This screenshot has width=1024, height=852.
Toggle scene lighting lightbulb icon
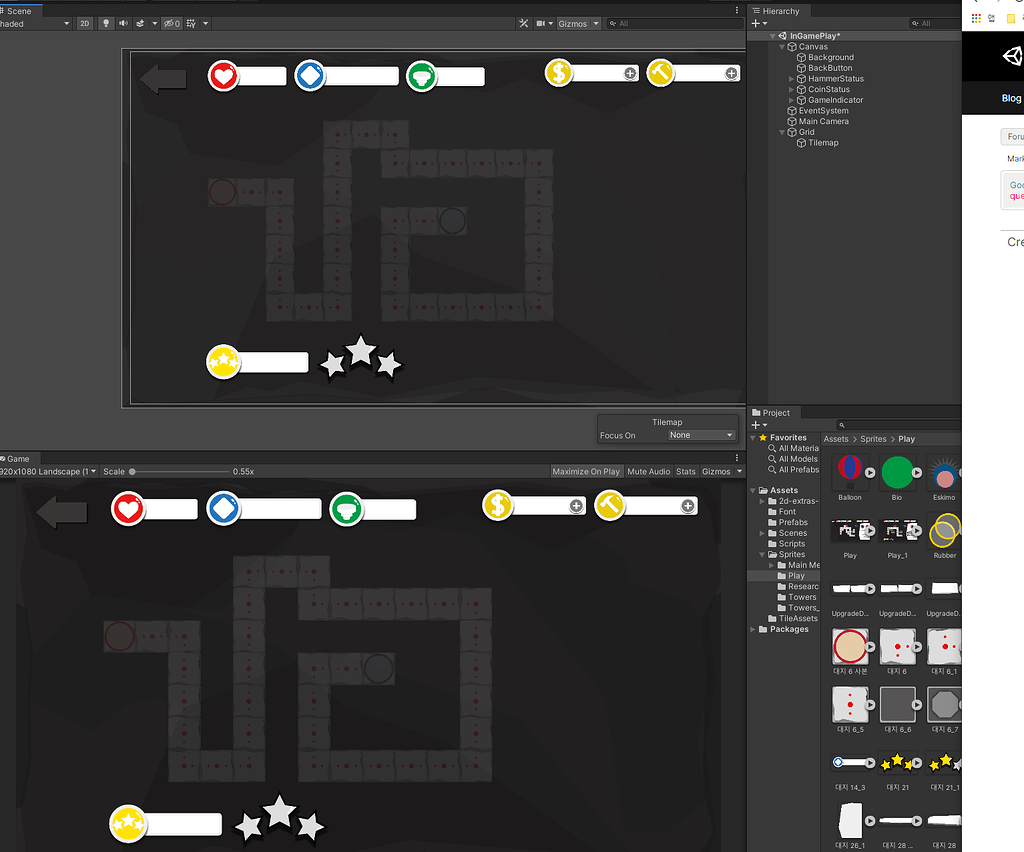point(106,24)
